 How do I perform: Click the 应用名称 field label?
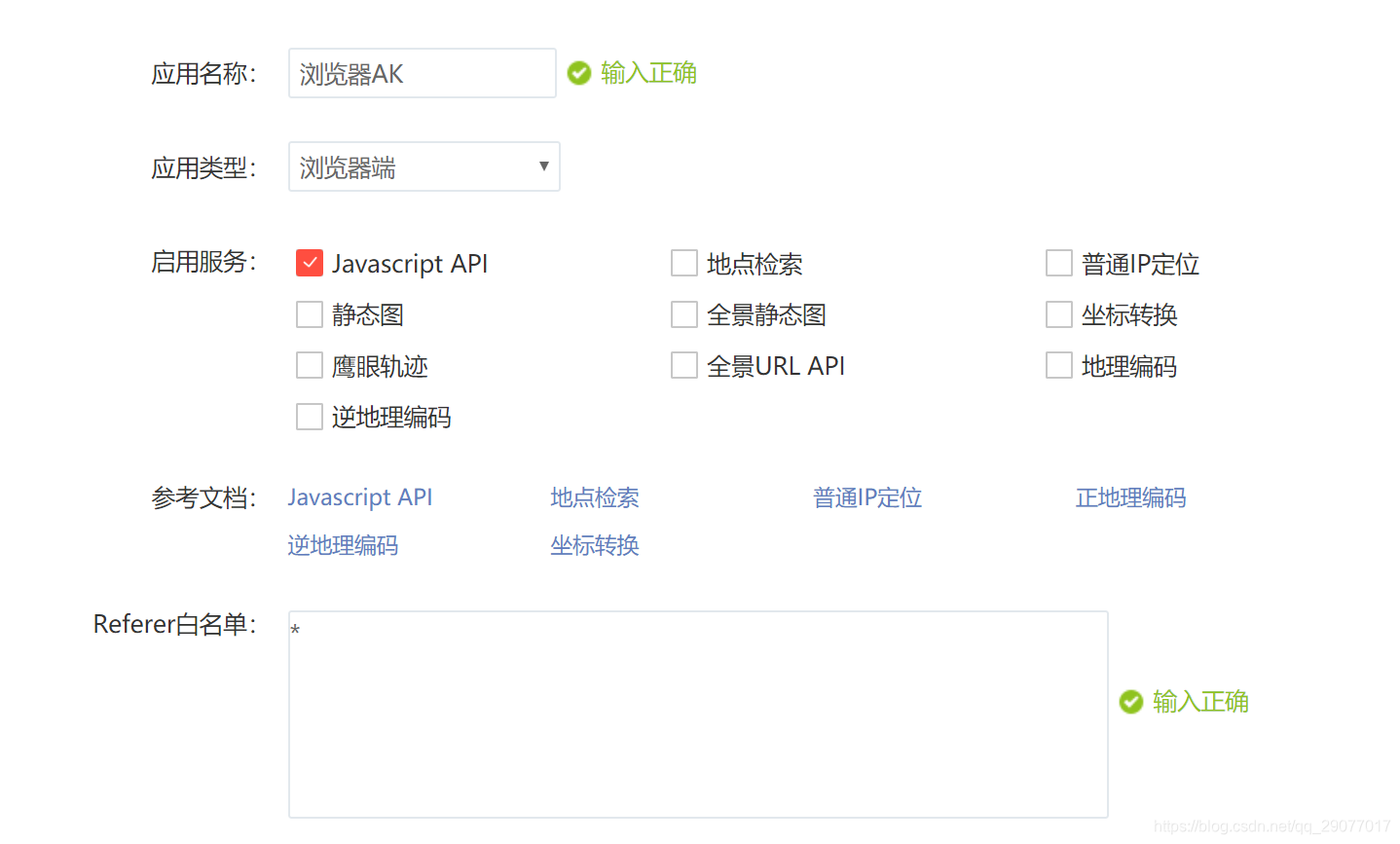(203, 74)
